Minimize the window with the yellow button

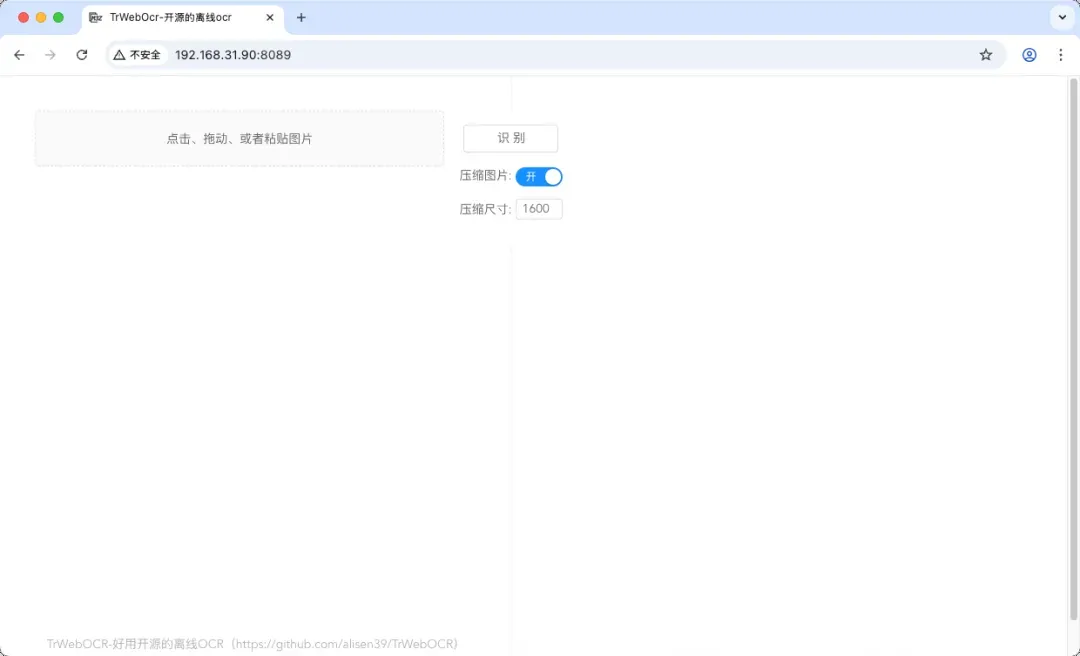[41, 18]
